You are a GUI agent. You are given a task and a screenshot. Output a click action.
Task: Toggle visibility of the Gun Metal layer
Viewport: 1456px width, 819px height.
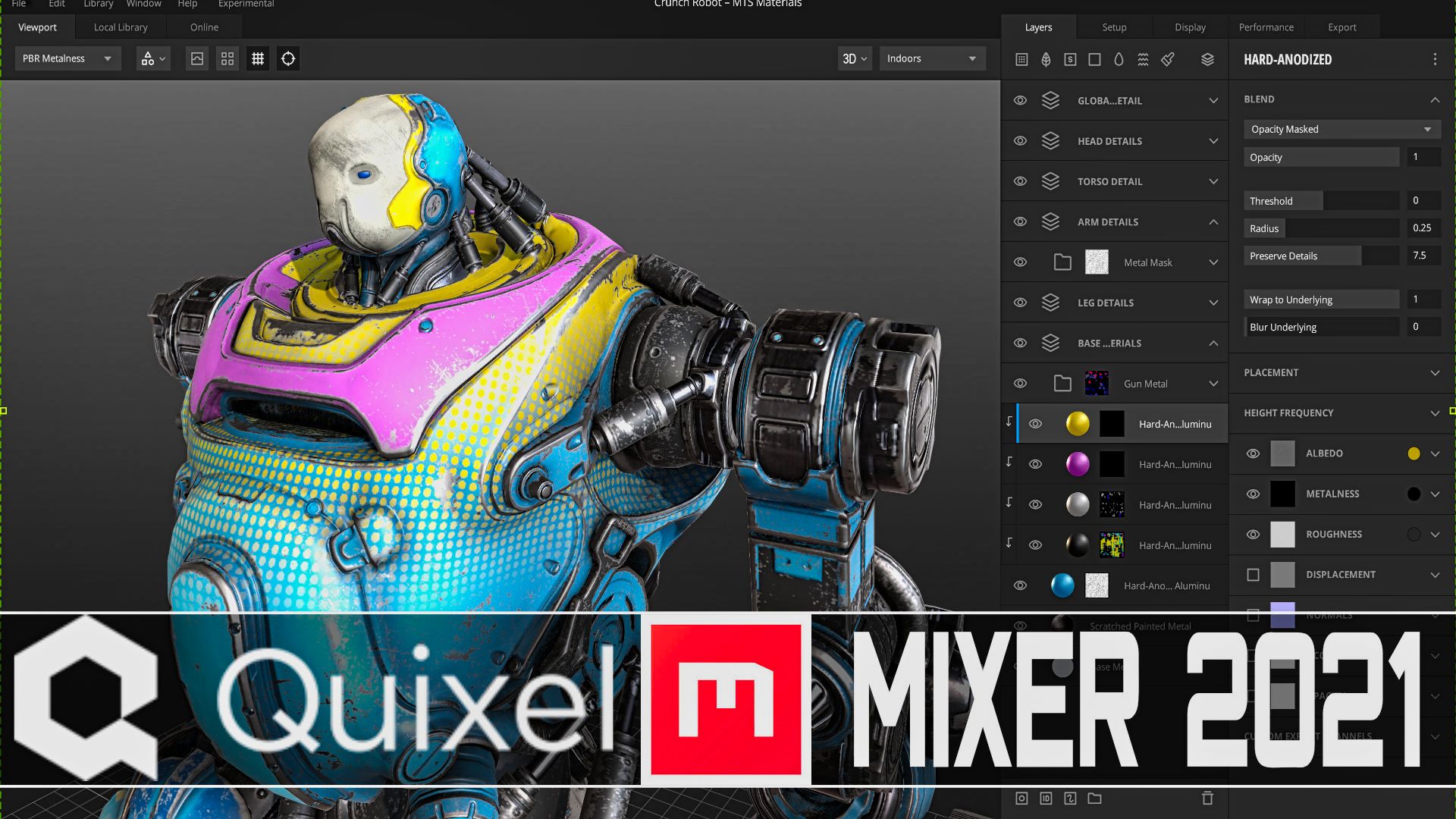point(1020,383)
